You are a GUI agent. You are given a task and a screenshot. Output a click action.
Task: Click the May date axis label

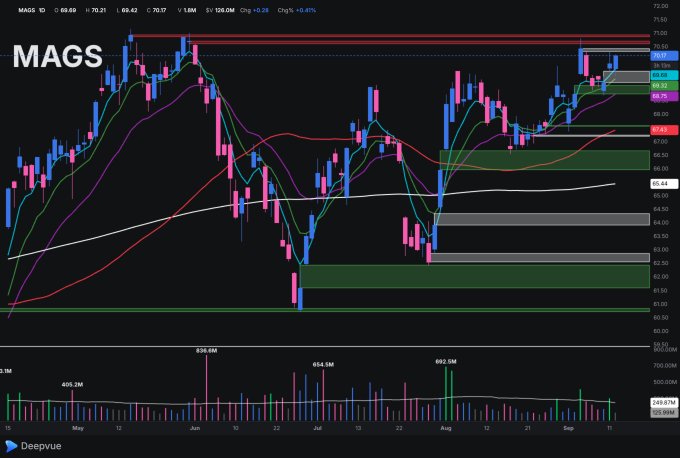(x=78, y=428)
